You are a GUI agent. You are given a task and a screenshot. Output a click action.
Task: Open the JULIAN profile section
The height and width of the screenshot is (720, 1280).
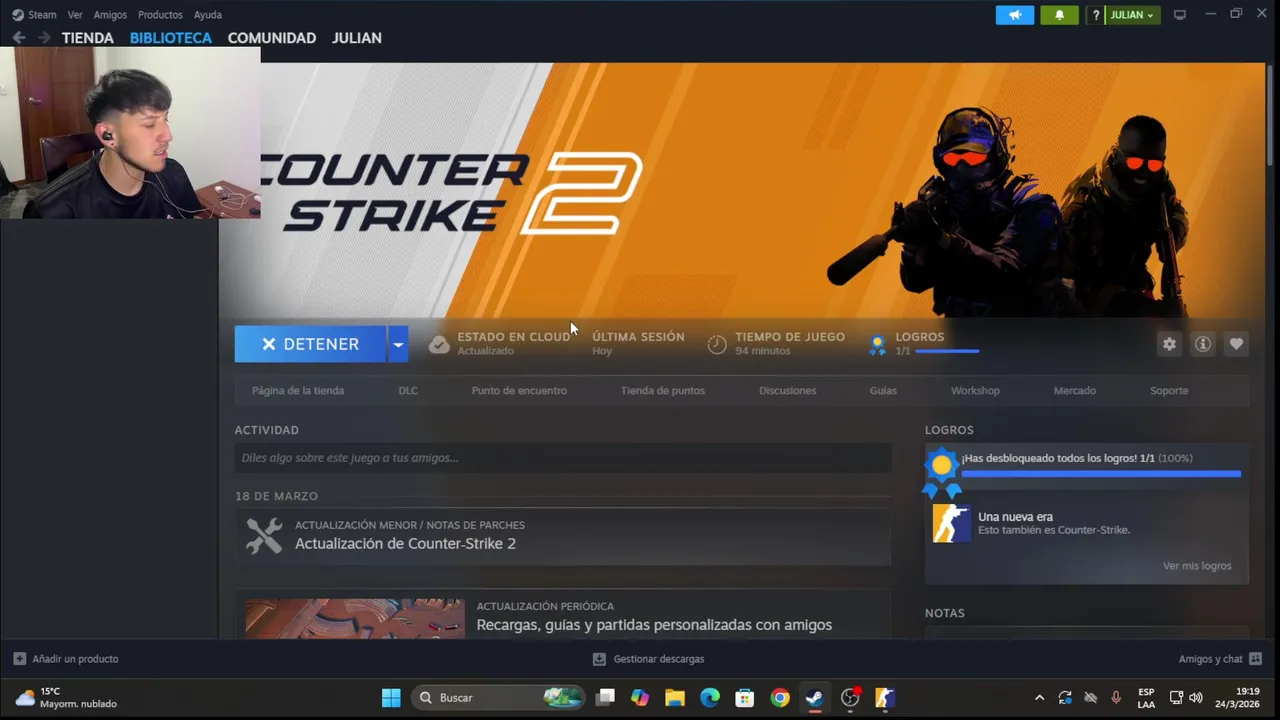(x=357, y=38)
